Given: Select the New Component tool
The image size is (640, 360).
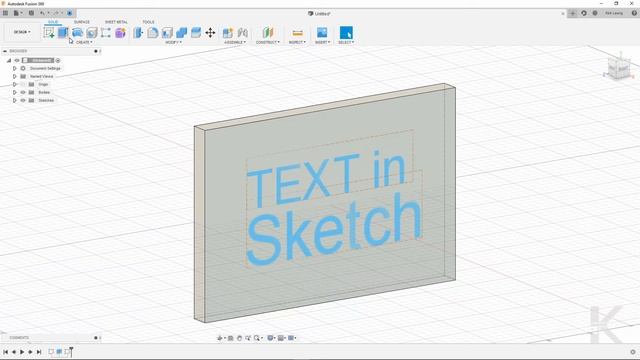Looking at the screenshot, I should click(x=228, y=32).
